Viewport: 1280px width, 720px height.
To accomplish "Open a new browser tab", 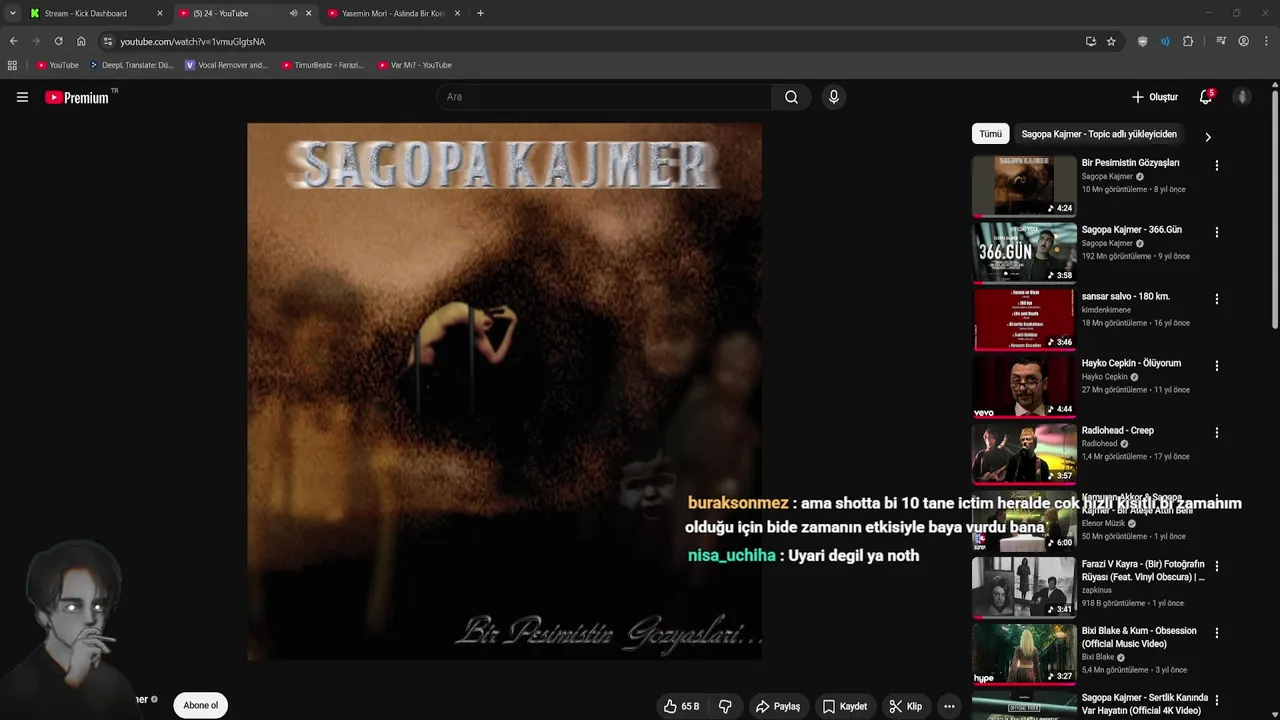I will click(x=480, y=13).
